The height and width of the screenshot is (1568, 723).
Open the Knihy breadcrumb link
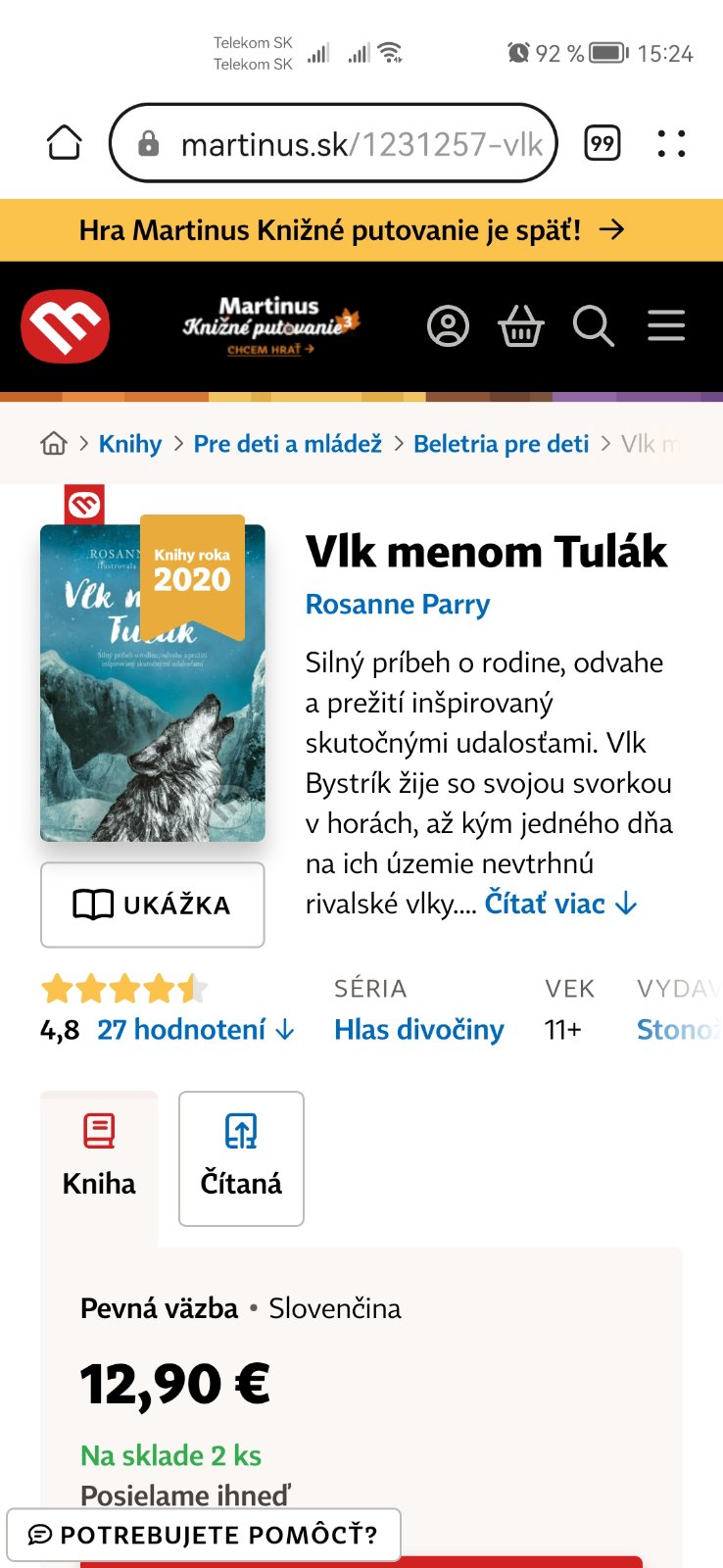tap(130, 444)
